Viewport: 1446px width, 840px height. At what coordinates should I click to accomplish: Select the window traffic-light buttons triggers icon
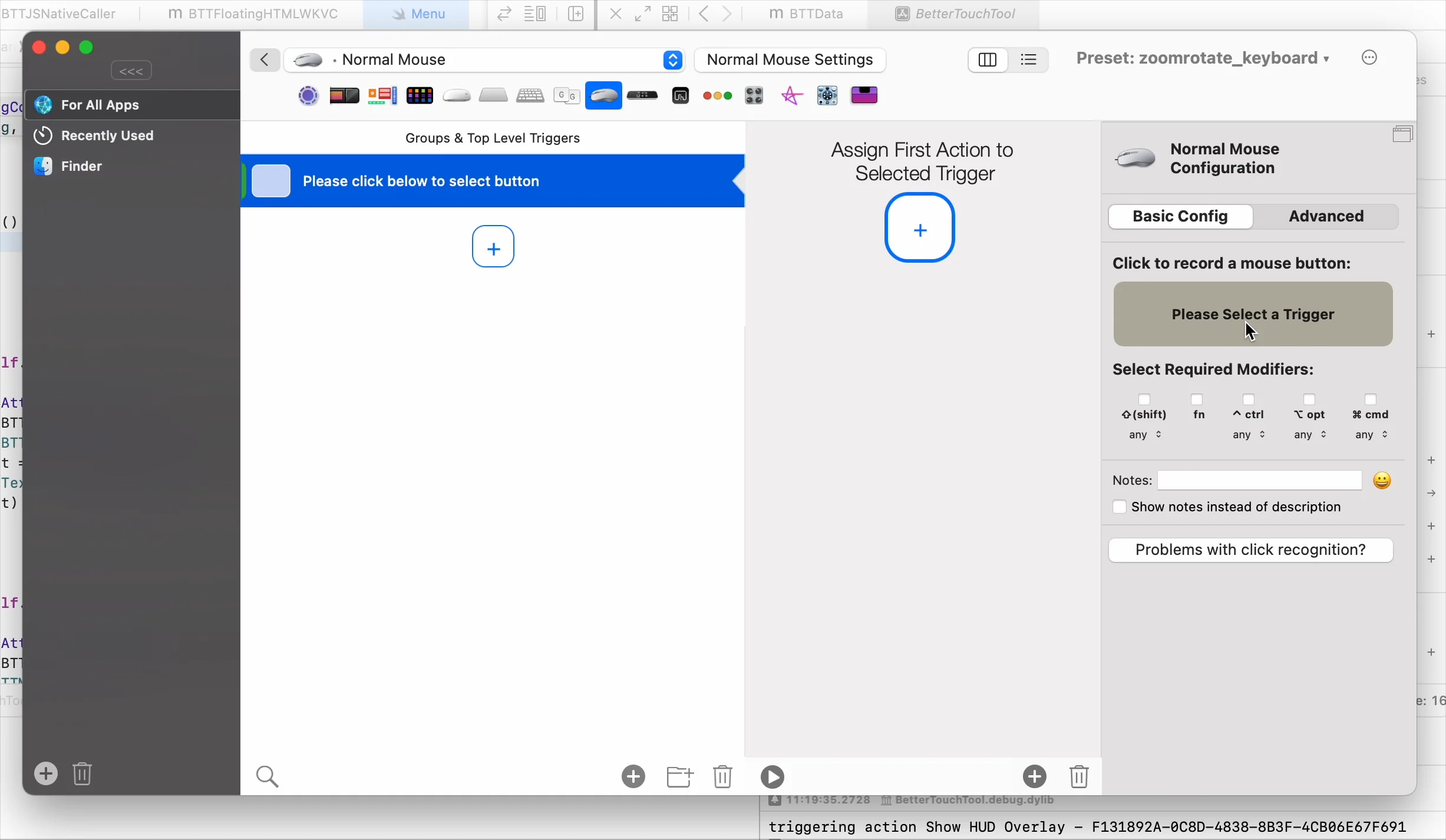(x=718, y=96)
